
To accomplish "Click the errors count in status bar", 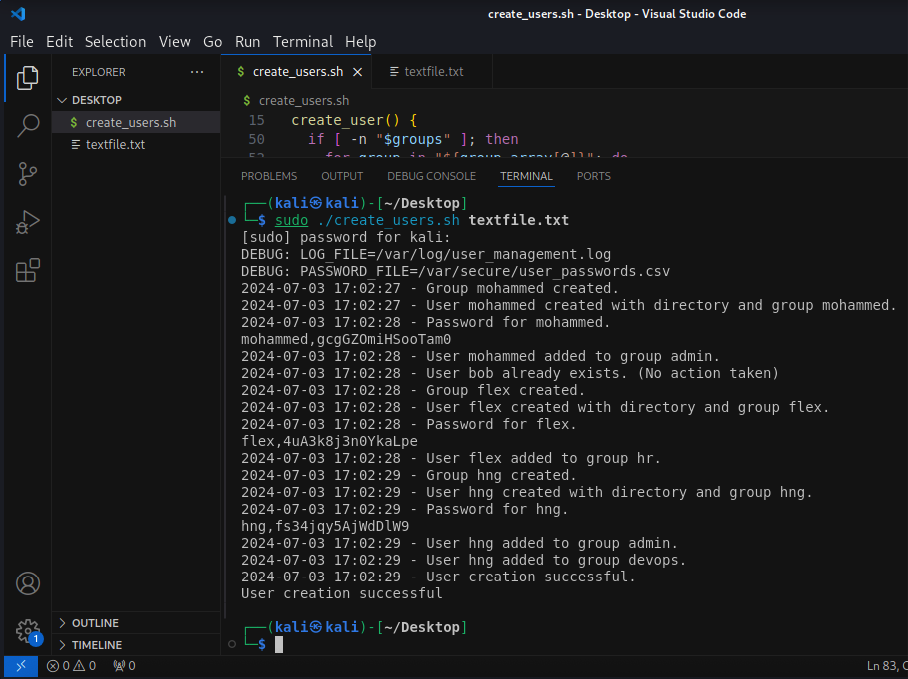I will click(x=58, y=666).
